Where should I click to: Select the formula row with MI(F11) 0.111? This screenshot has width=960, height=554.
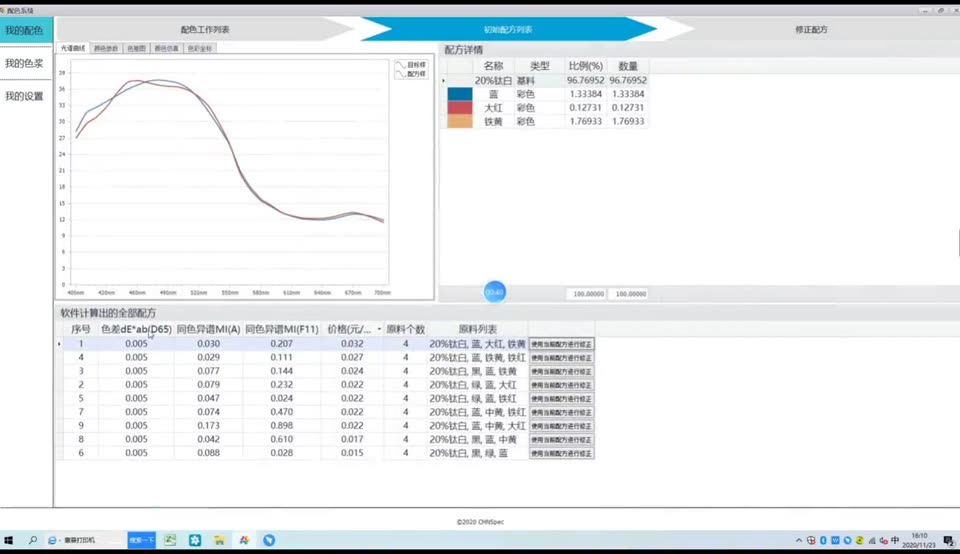click(x=325, y=357)
